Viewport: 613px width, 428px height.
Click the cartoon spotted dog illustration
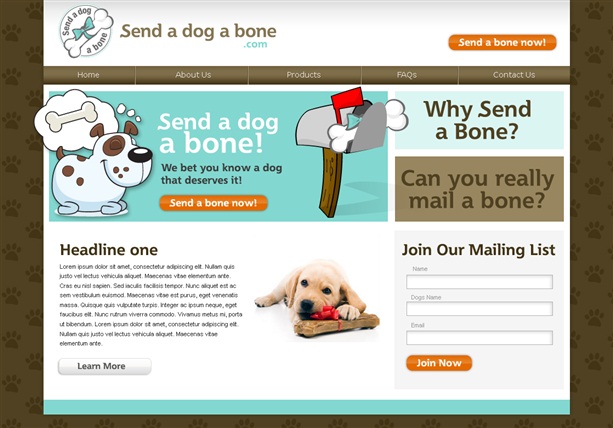(102, 168)
